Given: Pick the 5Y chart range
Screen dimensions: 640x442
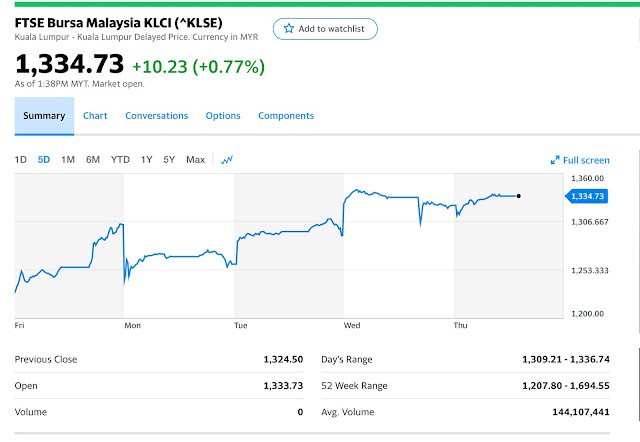Looking at the screenshot, I should coord(169,160).
